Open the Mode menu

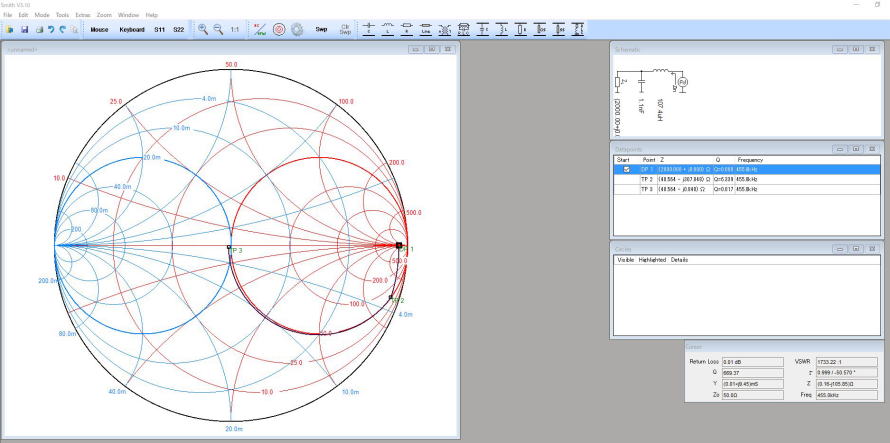[42, 14]
